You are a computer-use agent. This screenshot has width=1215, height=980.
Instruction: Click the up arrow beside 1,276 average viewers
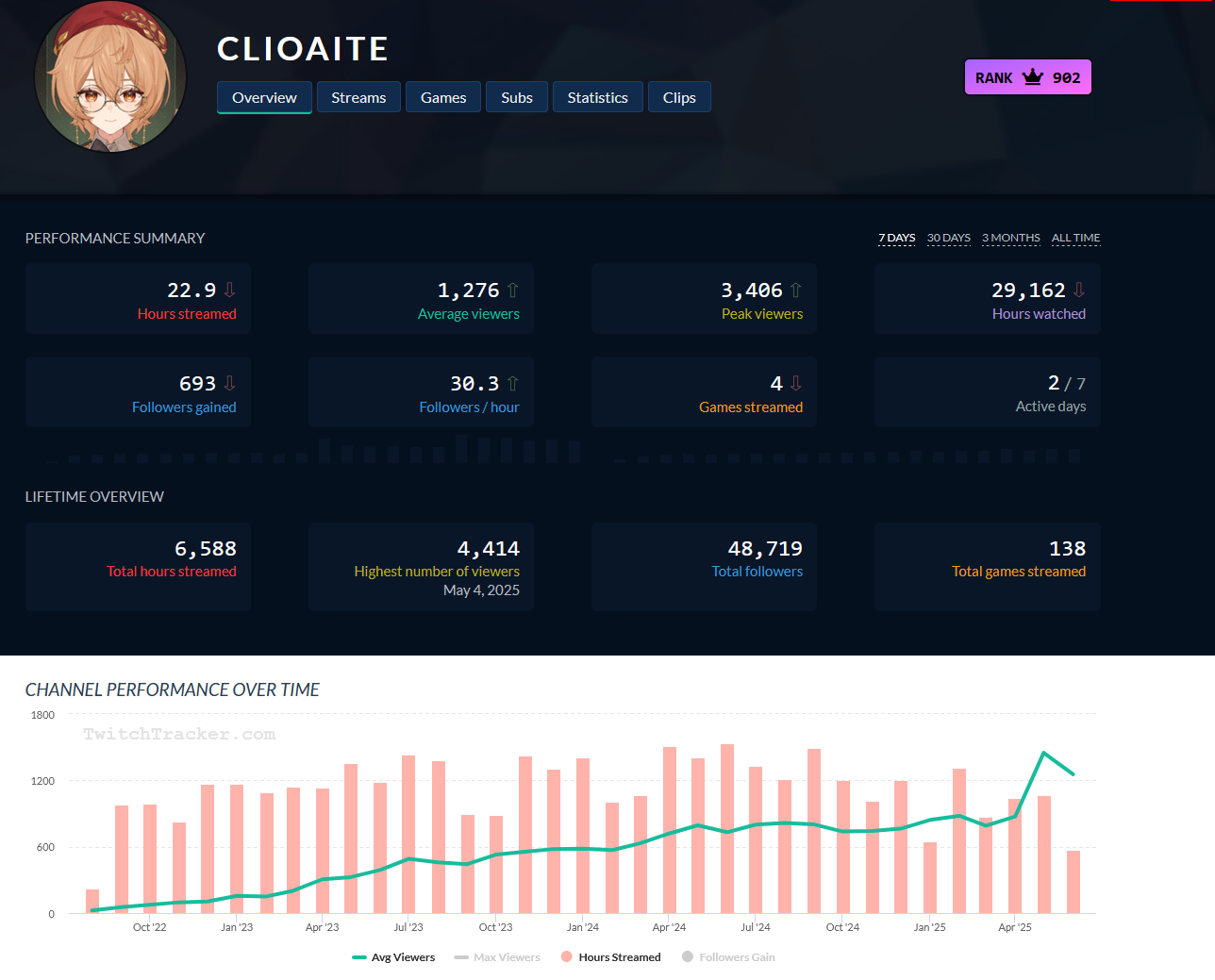coord(512,290)
